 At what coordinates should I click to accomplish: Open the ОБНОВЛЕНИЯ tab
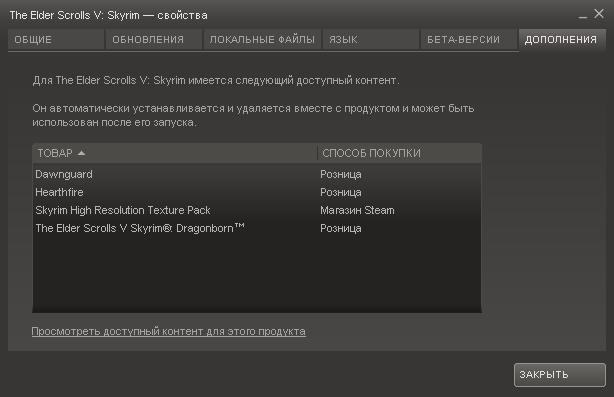154,40
